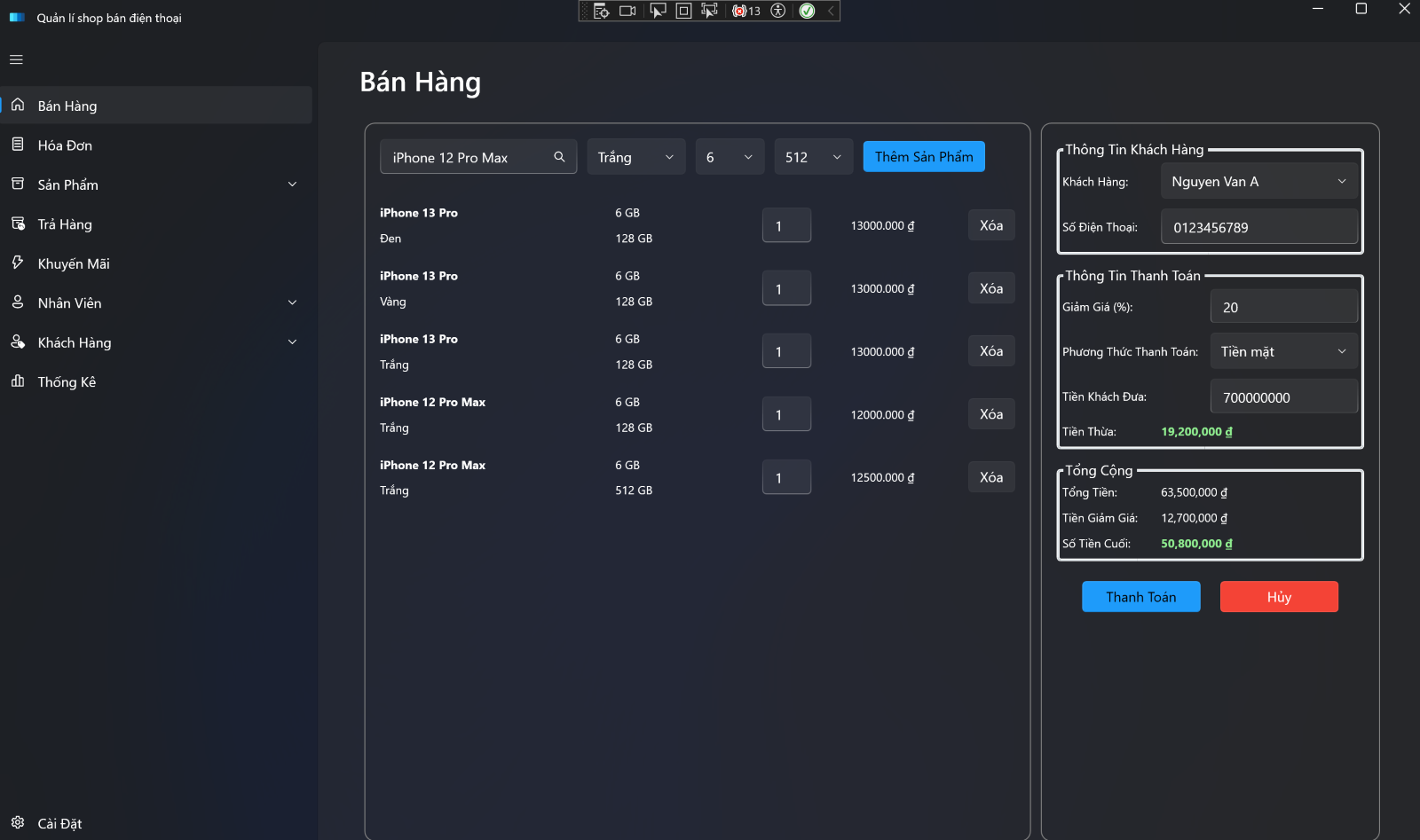The height and width of the screenshot is (840, 1420).
Task: Click the search magnifier icon in product box
Action: [559, 157]
